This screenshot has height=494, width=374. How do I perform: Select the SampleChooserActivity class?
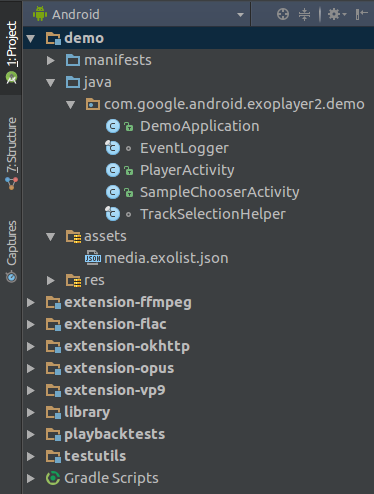click(220, 192)
